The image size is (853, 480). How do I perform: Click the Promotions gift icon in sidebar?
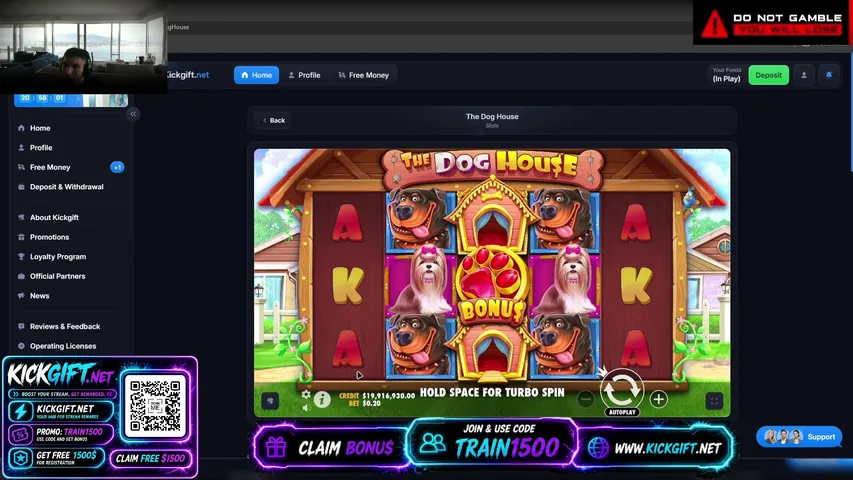click(x=21, y=237)
